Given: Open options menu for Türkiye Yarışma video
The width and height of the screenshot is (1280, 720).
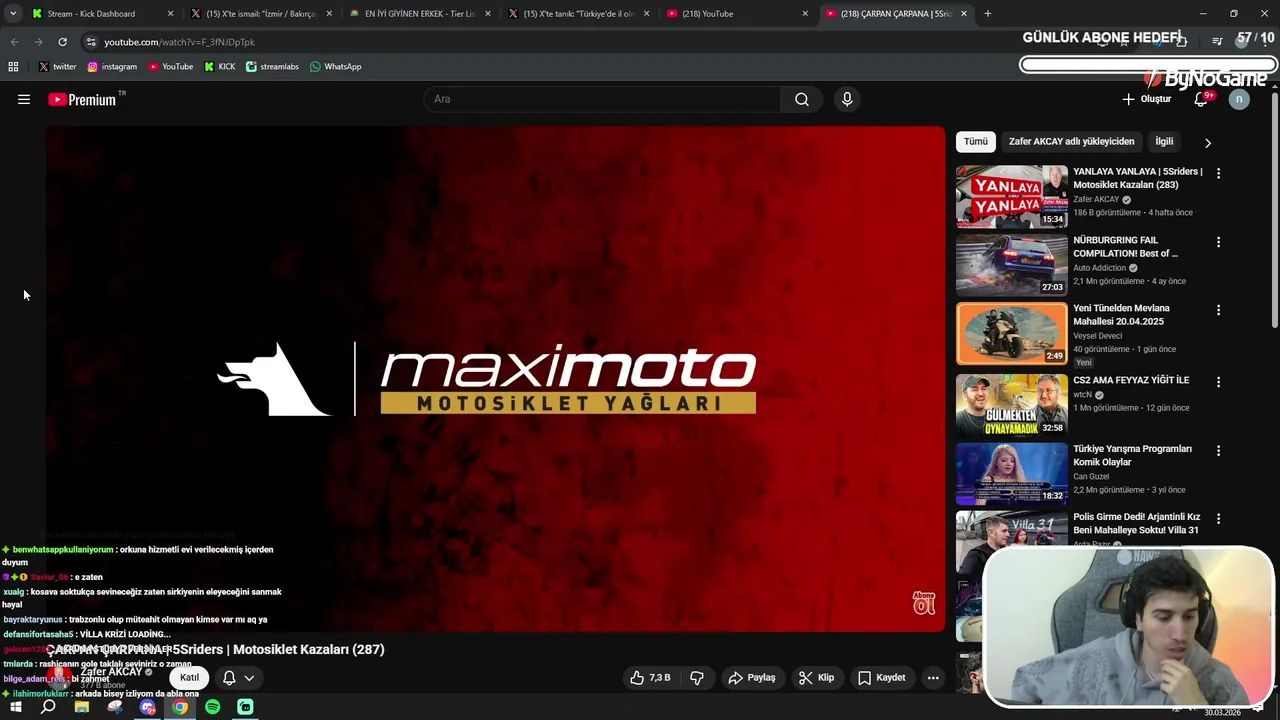Looking at the screenshot, I should [1218, 450].
